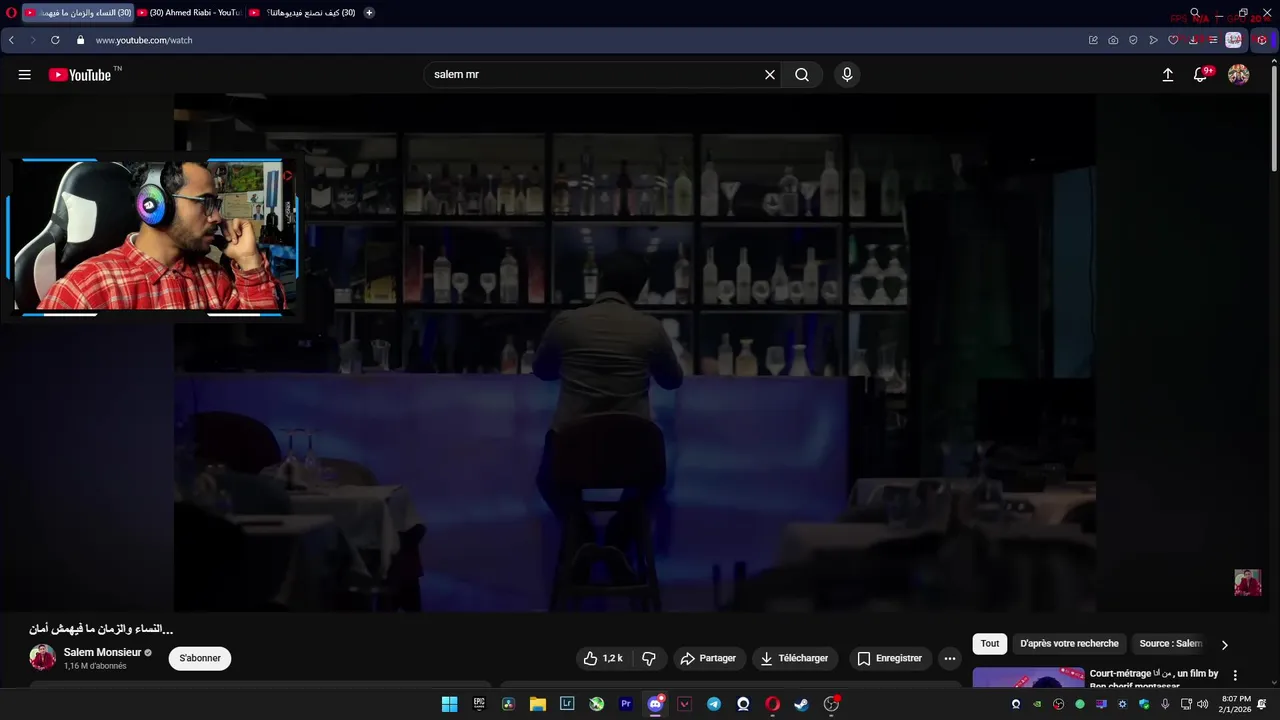The image size is (1280, 720).
Task: Open the notifications bell
Action: [x=1200, y=75]
